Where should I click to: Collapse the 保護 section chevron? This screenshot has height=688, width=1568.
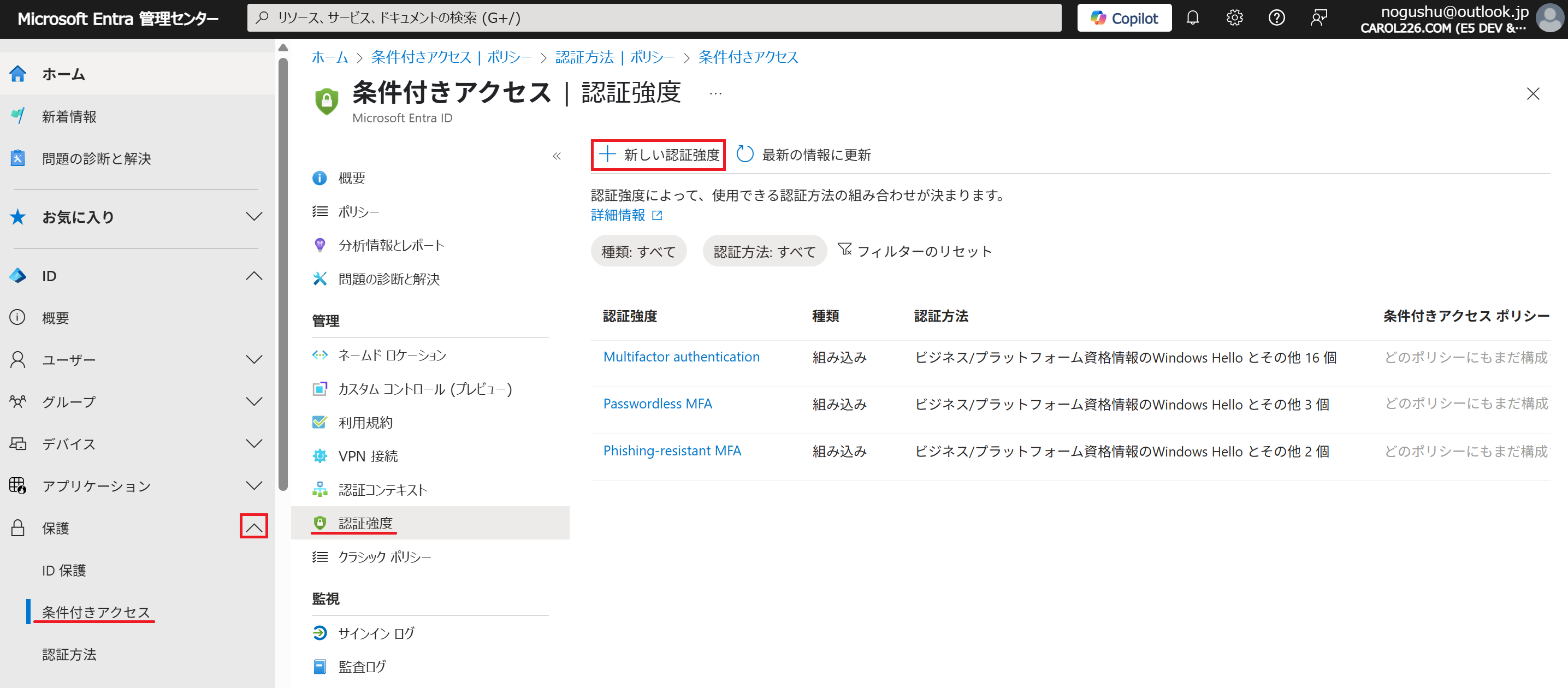[x=254, y=527]
